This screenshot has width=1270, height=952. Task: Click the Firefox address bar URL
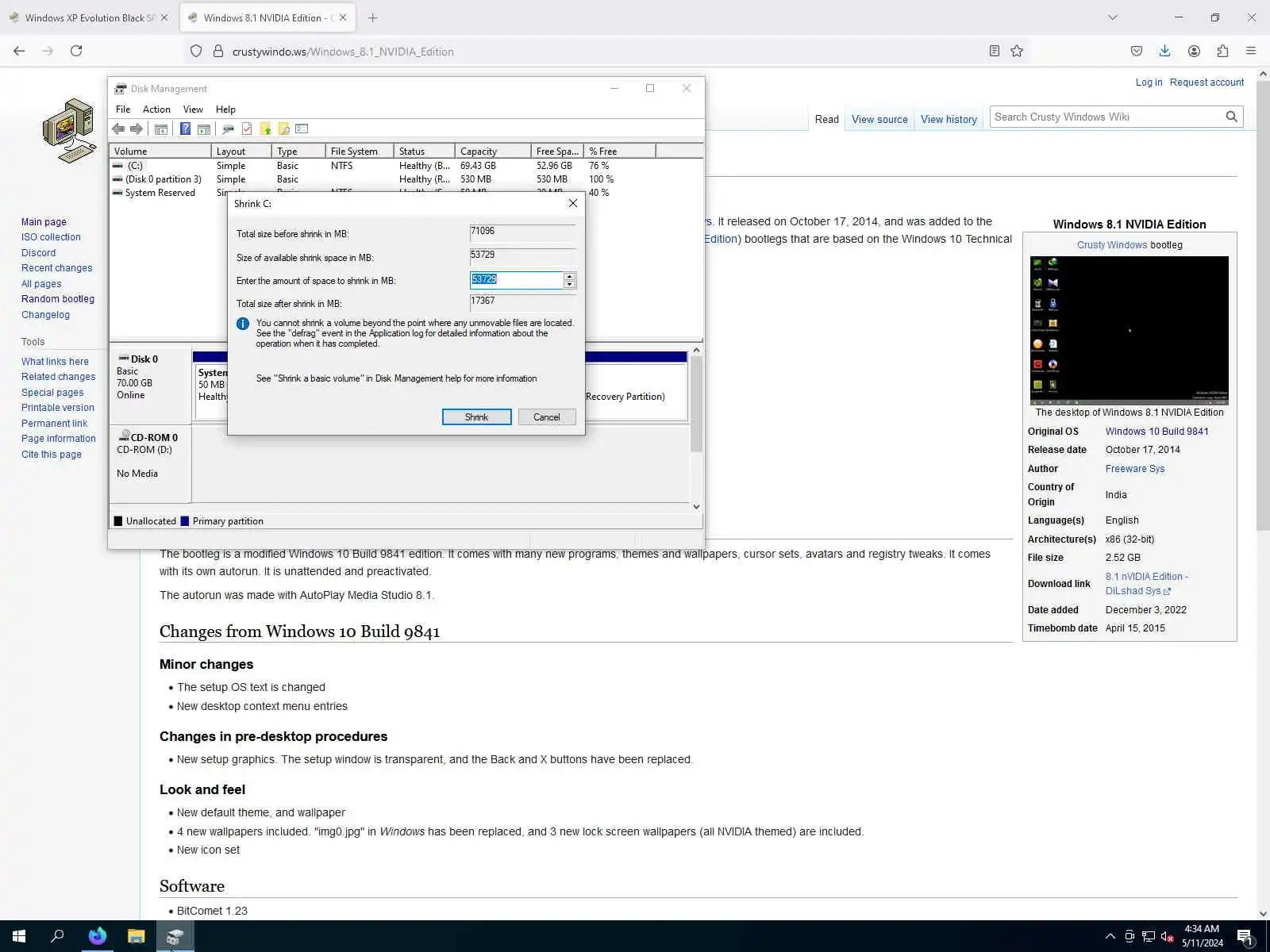pos(343,52)
